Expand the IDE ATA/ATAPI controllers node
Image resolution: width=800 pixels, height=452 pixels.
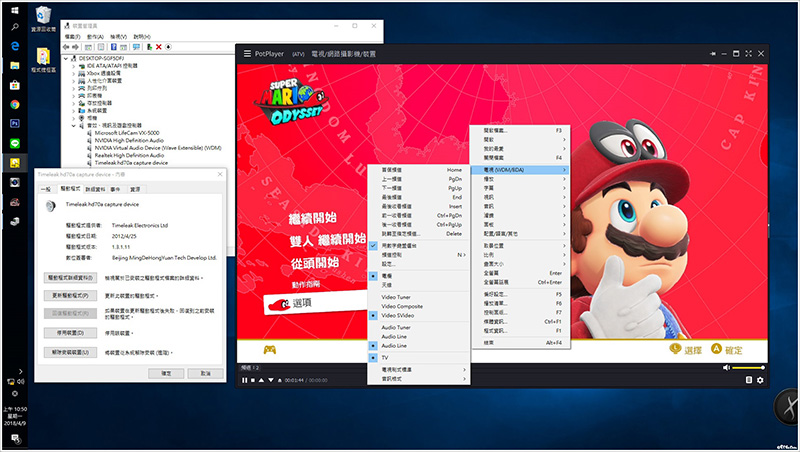pos(72,66)
